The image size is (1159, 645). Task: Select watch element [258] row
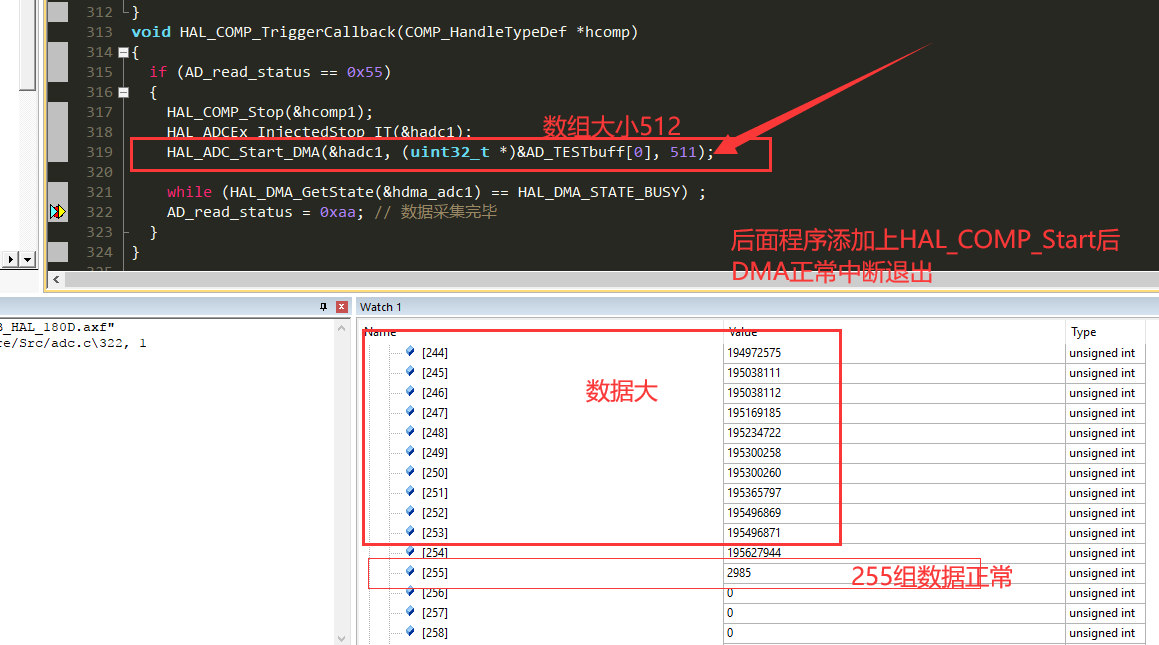(750, 632)
